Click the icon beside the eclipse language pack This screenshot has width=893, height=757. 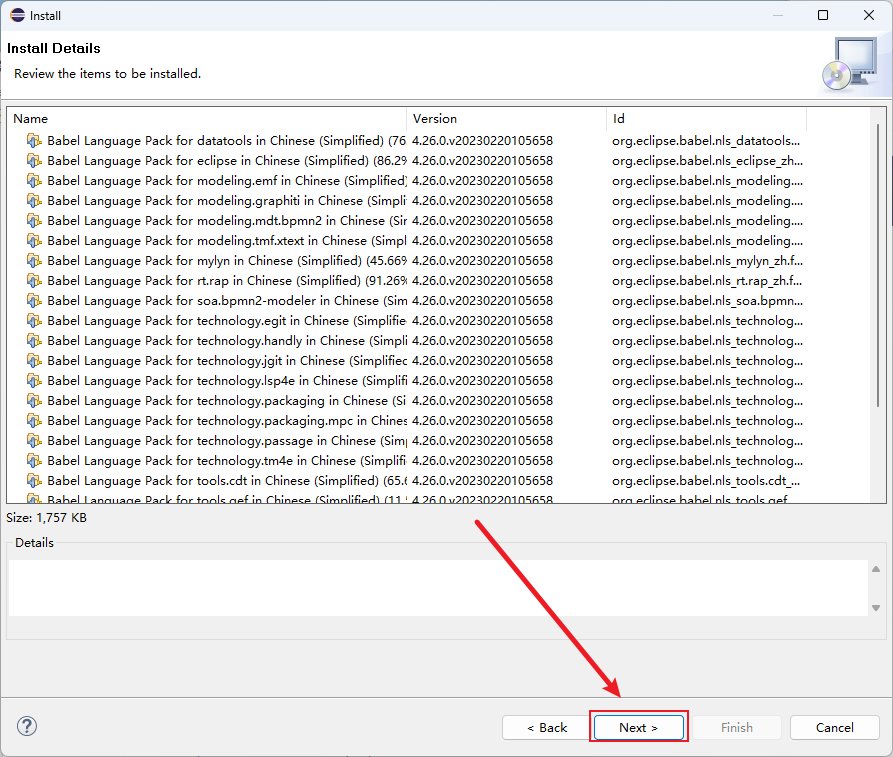coord(34,161)
